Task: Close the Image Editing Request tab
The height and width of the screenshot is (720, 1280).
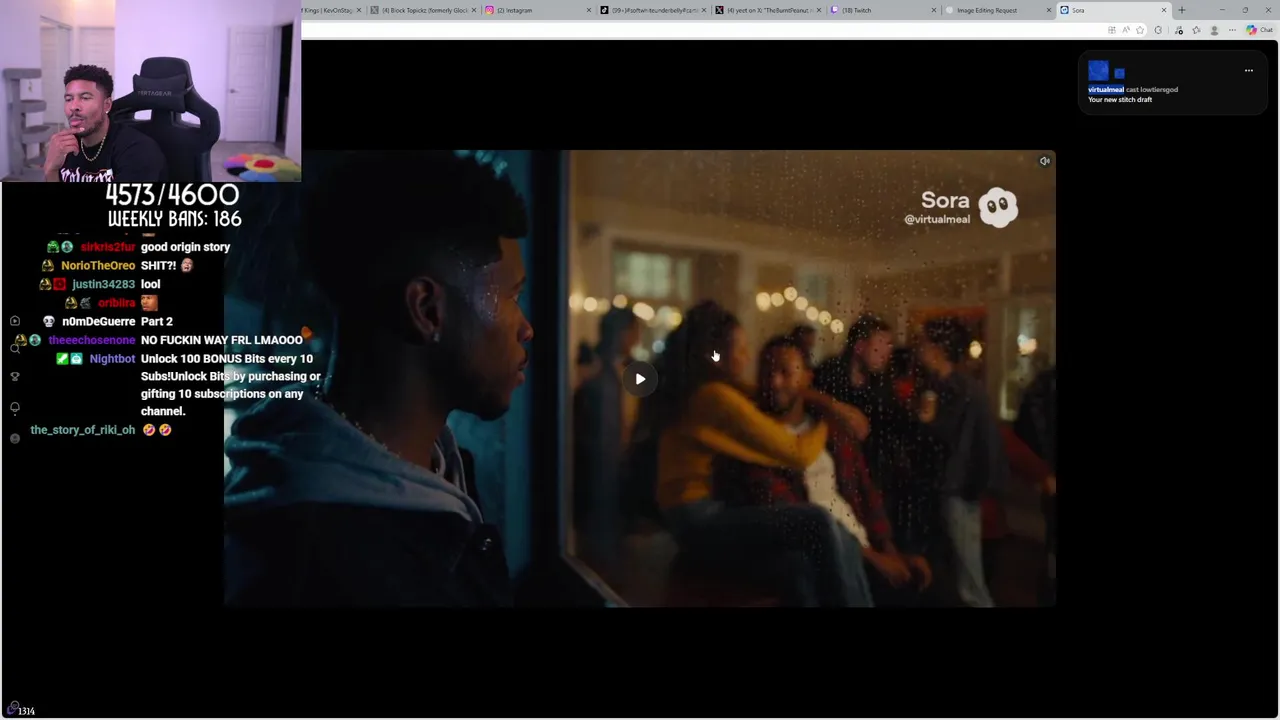Action: pos(1049,10)
